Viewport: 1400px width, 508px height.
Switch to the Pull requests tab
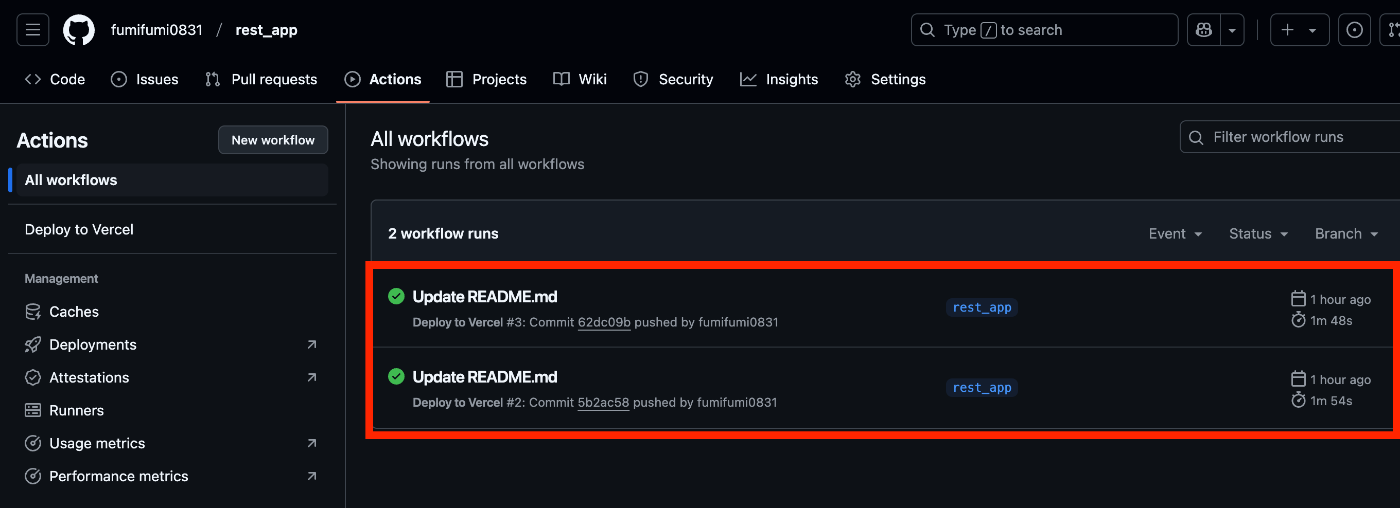261,79
